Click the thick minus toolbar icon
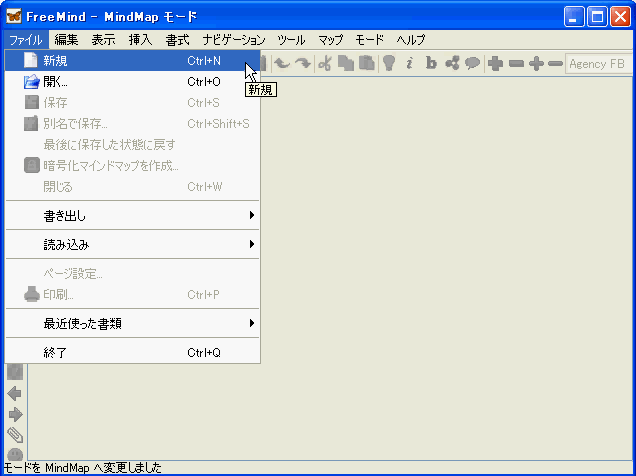The width and height of the screenshot is (636, 476). 516,64
